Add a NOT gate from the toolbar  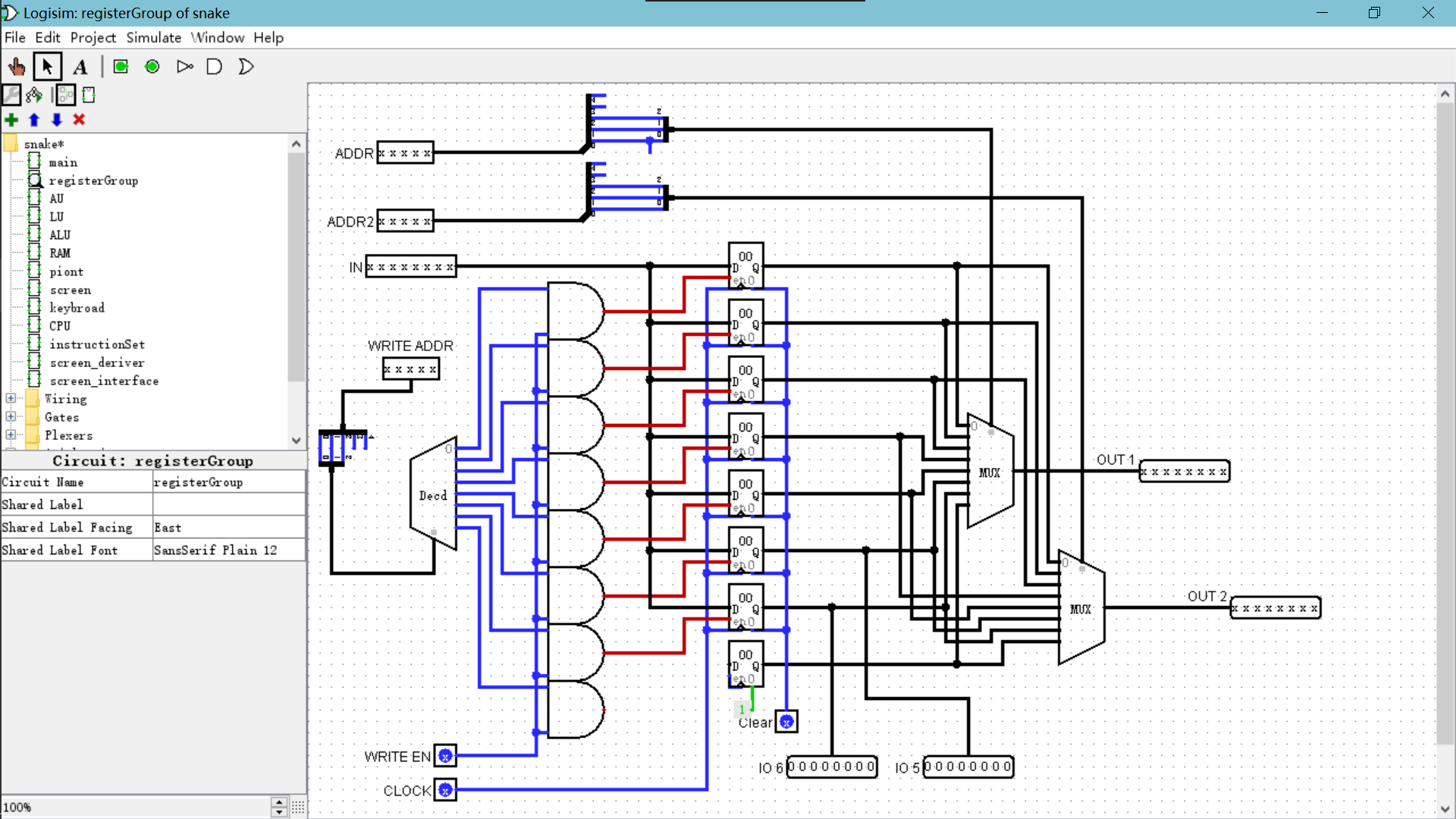[x=184, y=67]
